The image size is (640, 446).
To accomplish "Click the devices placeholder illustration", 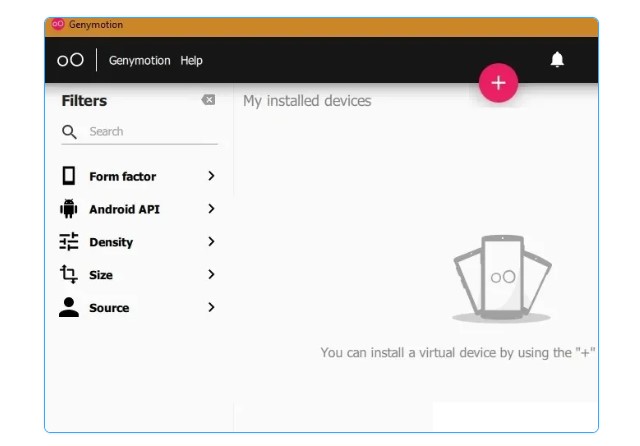I will pos(502,278).
